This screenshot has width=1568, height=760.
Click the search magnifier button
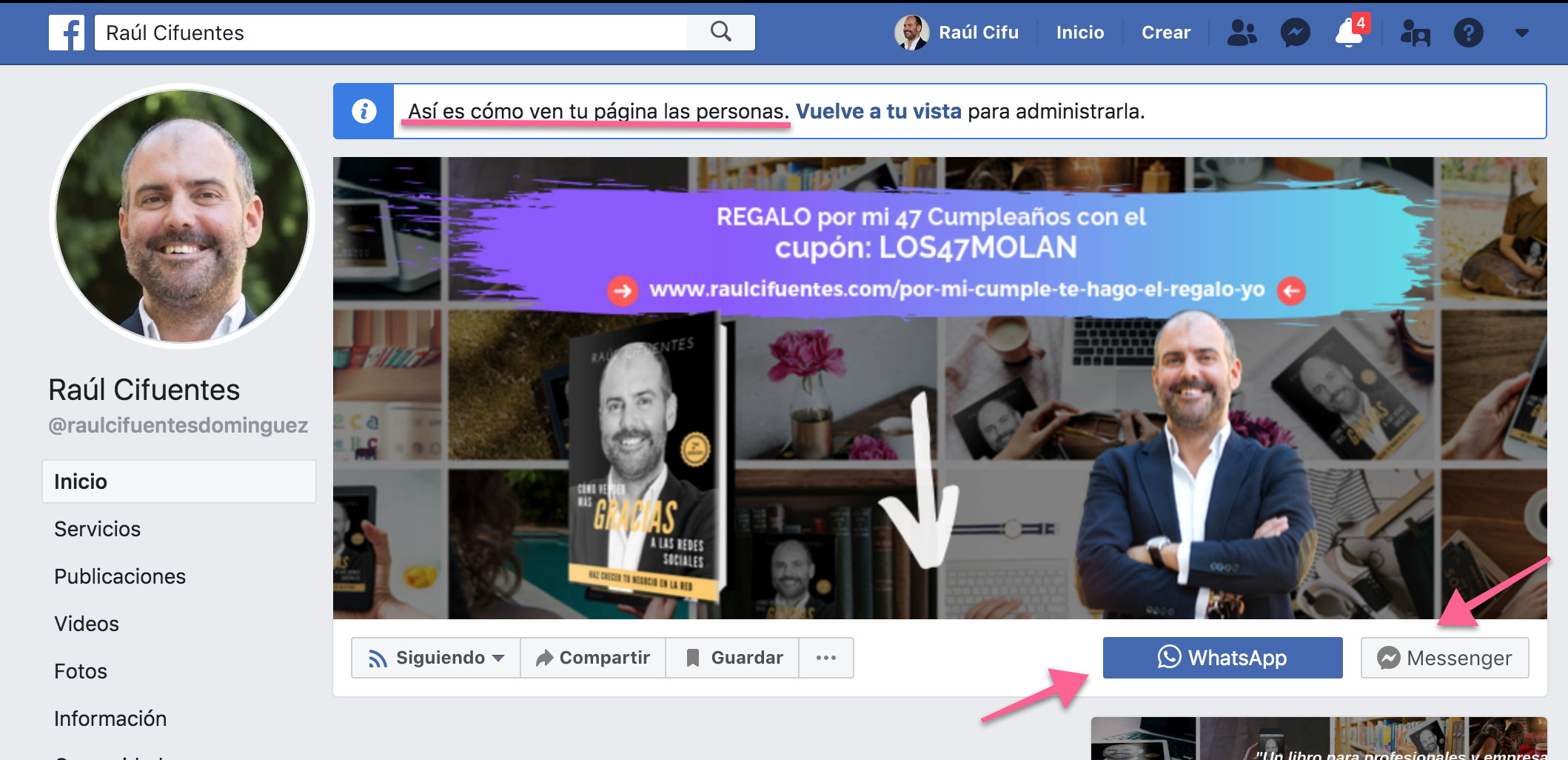(x=721, y=33)
